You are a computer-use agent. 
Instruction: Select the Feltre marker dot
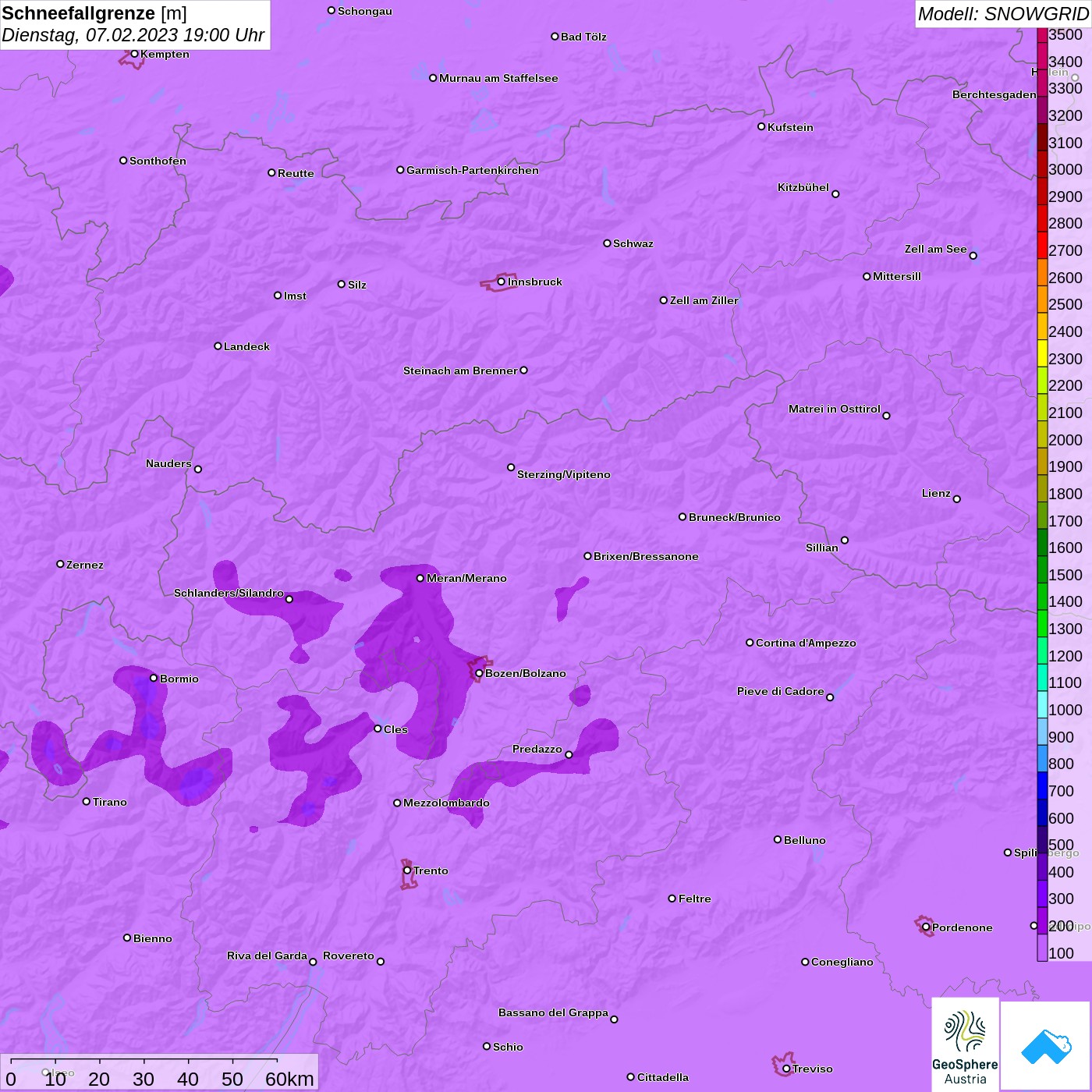tap(672, 899)
